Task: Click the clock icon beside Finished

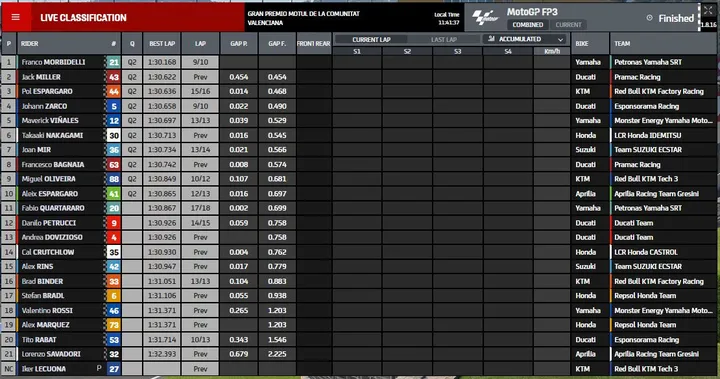Action: click(649, 18)
